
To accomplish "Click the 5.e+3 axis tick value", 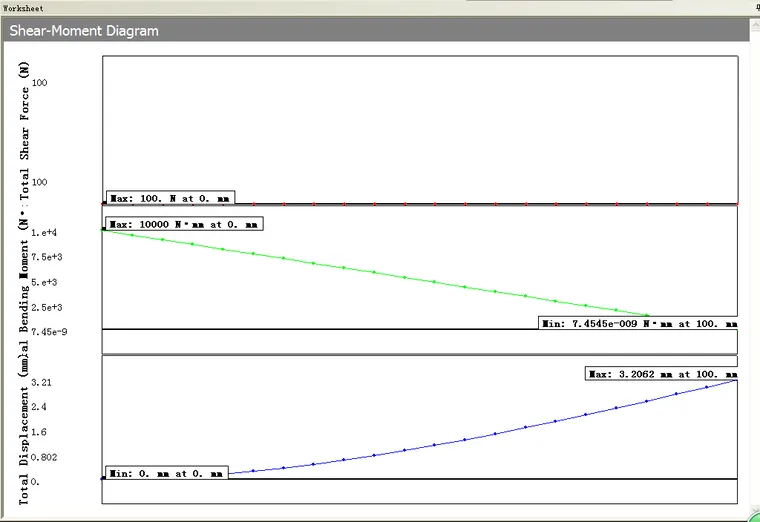I will (x=44, y=282).
